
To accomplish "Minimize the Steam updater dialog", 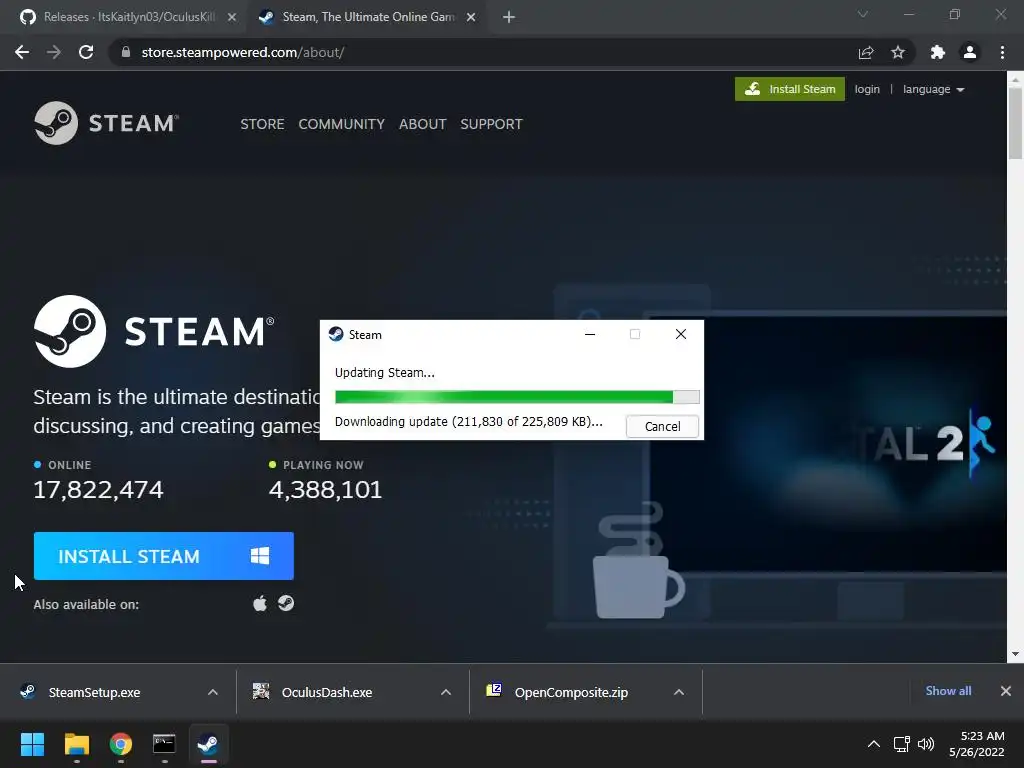I will coord(590,334).
